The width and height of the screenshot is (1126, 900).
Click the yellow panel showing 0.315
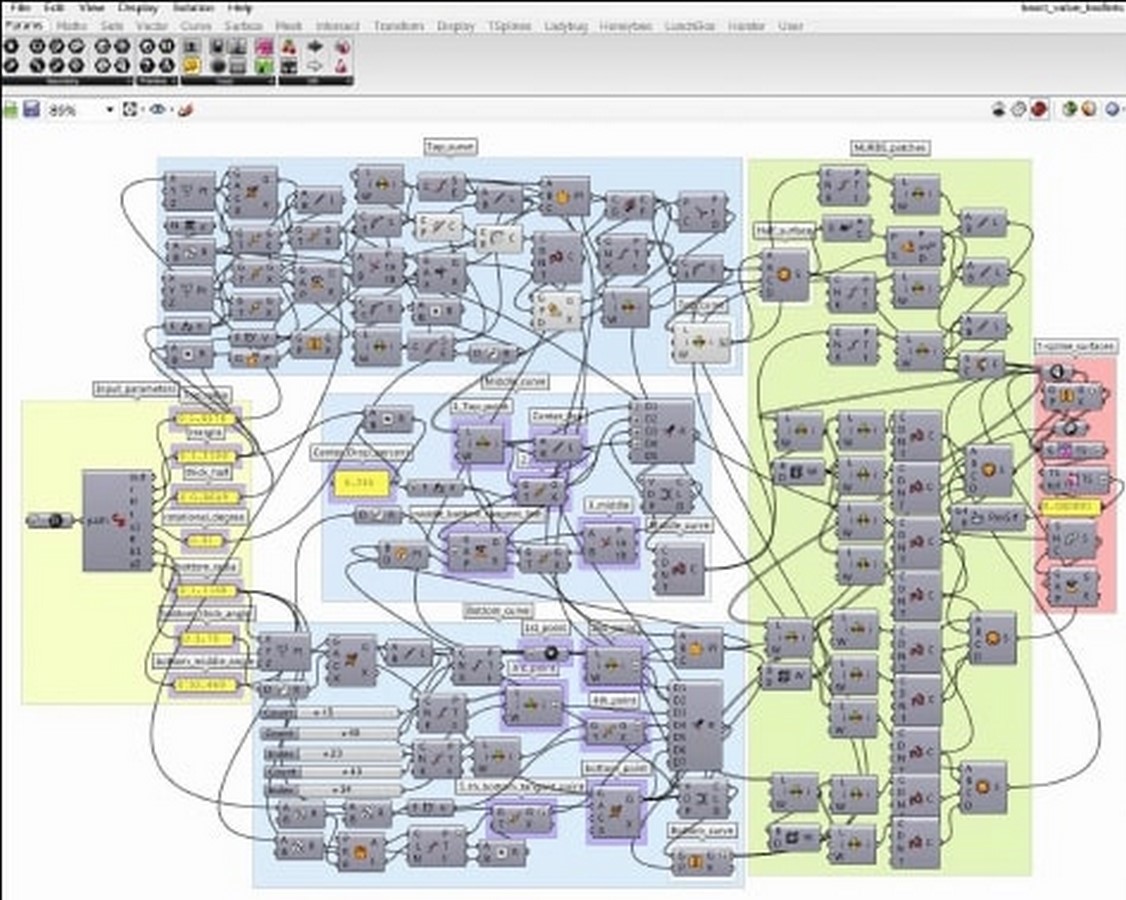[x=361, y=483]
